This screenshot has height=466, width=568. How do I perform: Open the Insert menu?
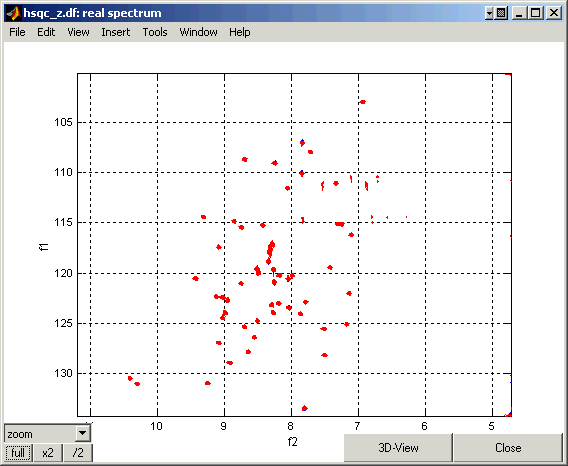[x=116, y=32]
